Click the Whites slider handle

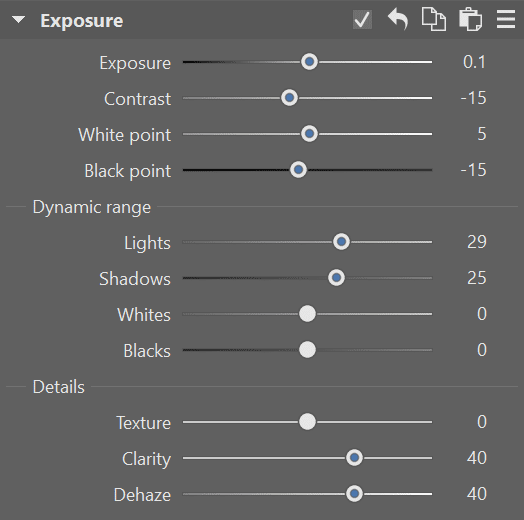[307, 314]
